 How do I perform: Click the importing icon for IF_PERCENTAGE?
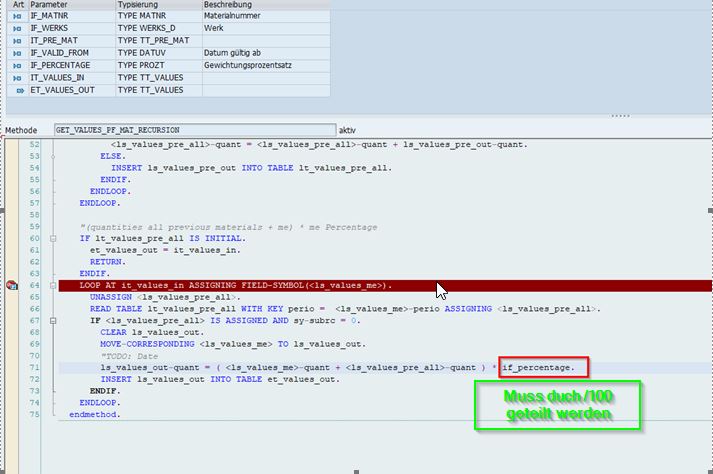[x=18, y=65]
